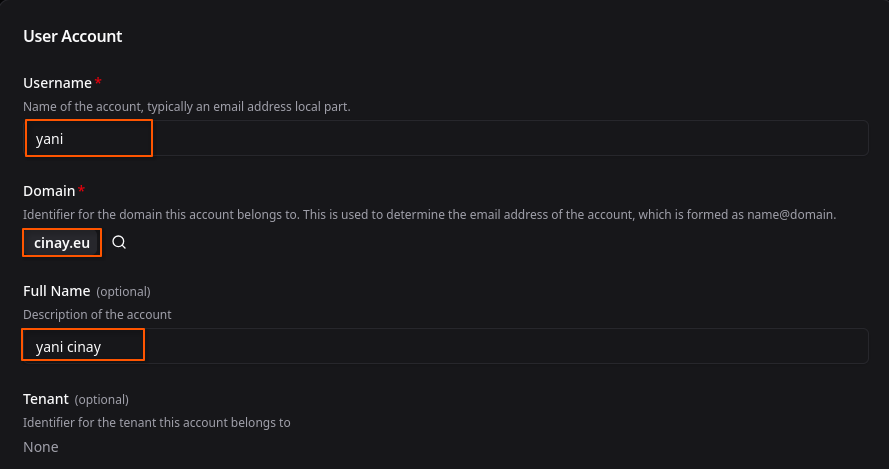Click the red asterisk next to Username

[x=98, y=82]
